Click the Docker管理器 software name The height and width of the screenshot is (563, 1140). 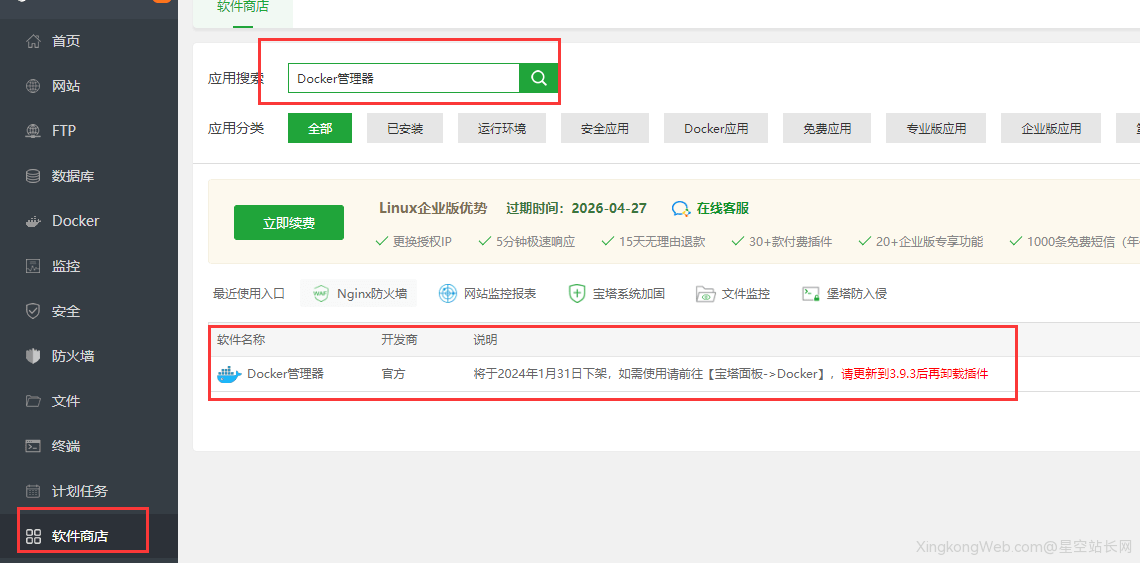(x=285, y=375)
